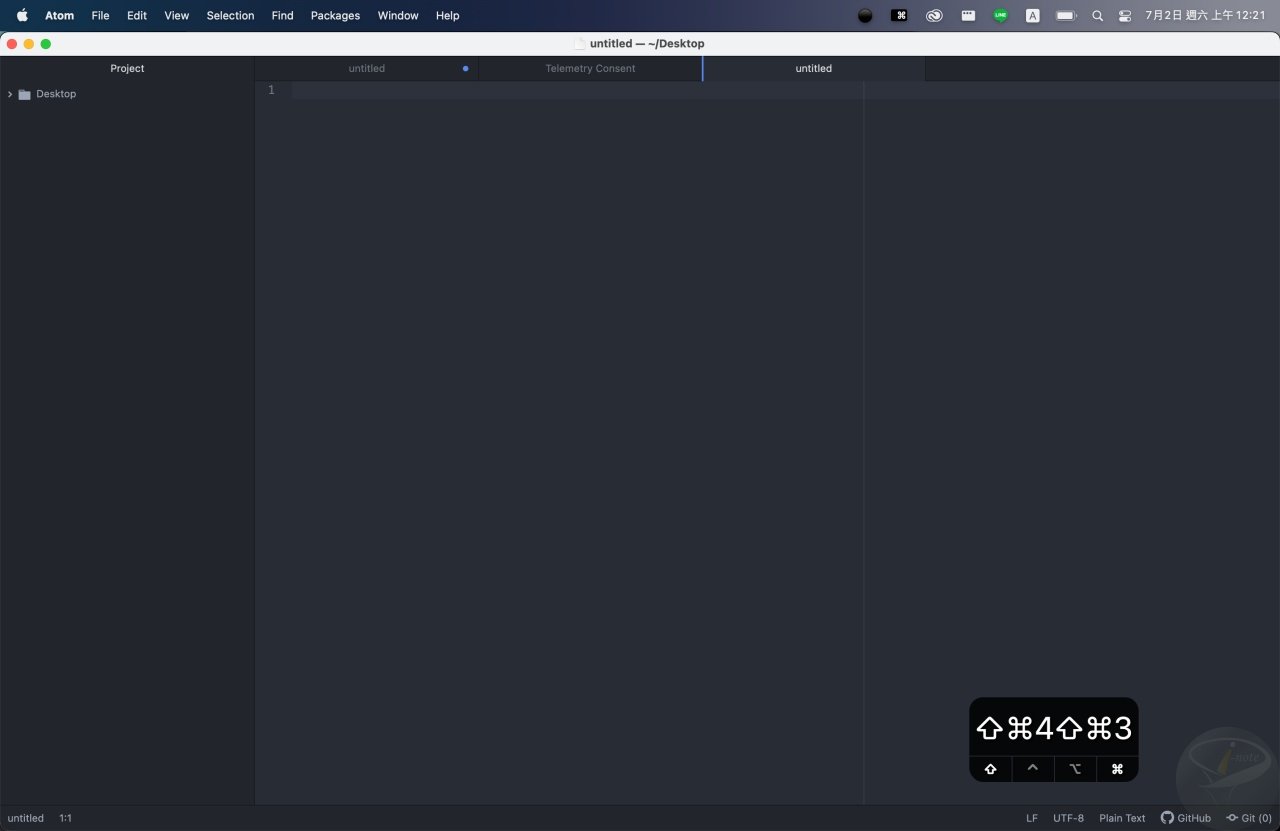Open Spotlight search from the menu bar
1280x831 pixels.
pyautogui.click(x=1097, y=15)
